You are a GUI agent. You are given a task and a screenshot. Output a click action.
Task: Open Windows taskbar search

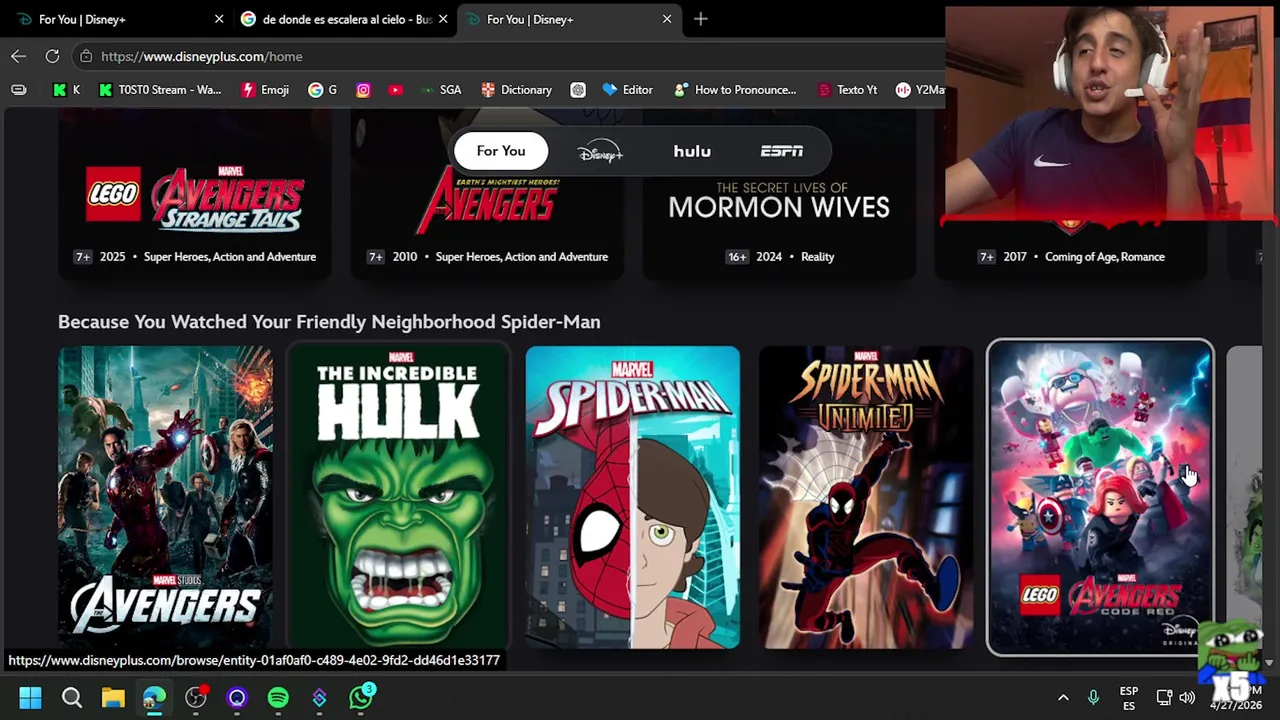pos(72,697)
